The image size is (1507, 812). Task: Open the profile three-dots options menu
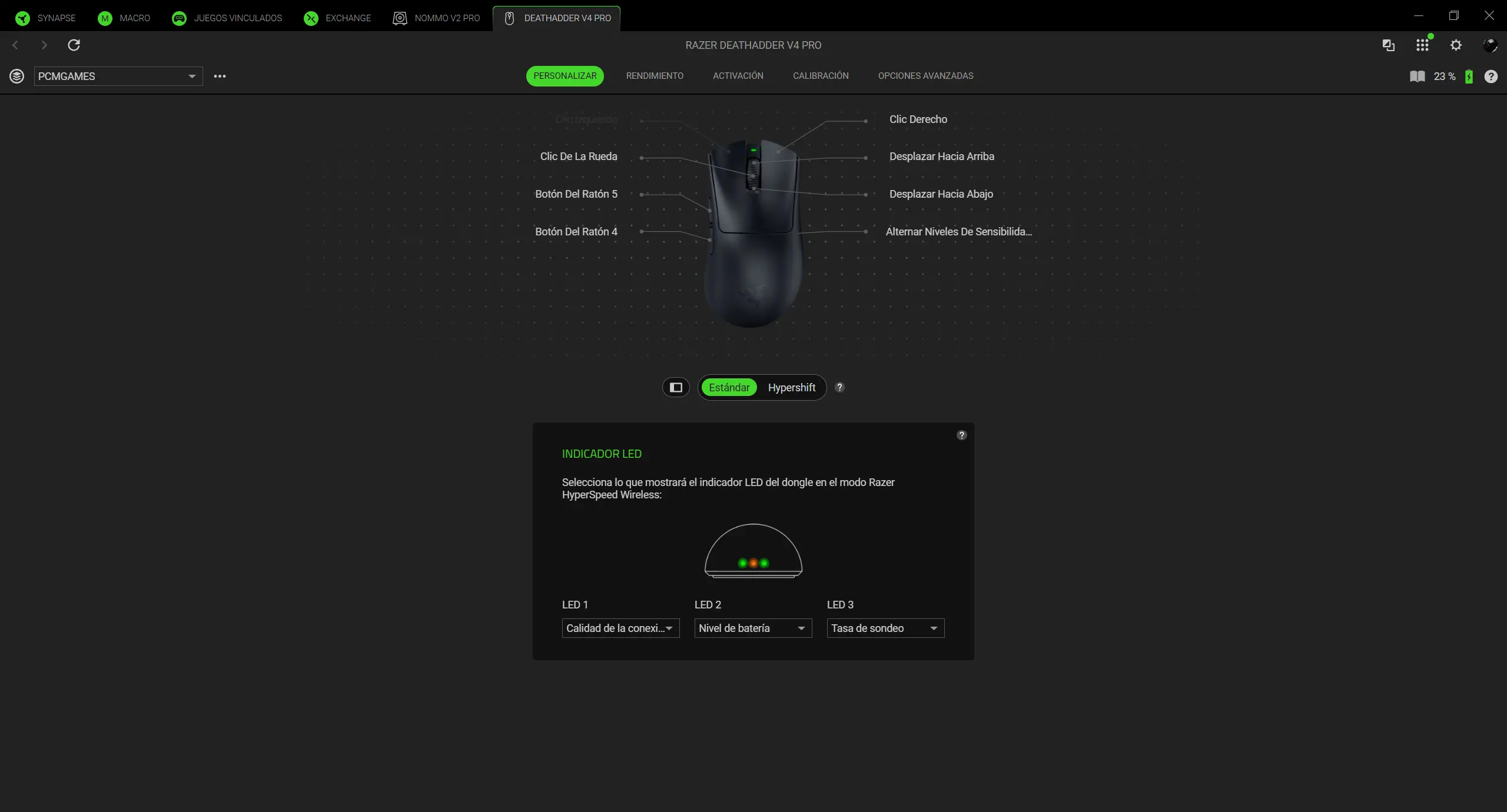click(x=220, y=76)
